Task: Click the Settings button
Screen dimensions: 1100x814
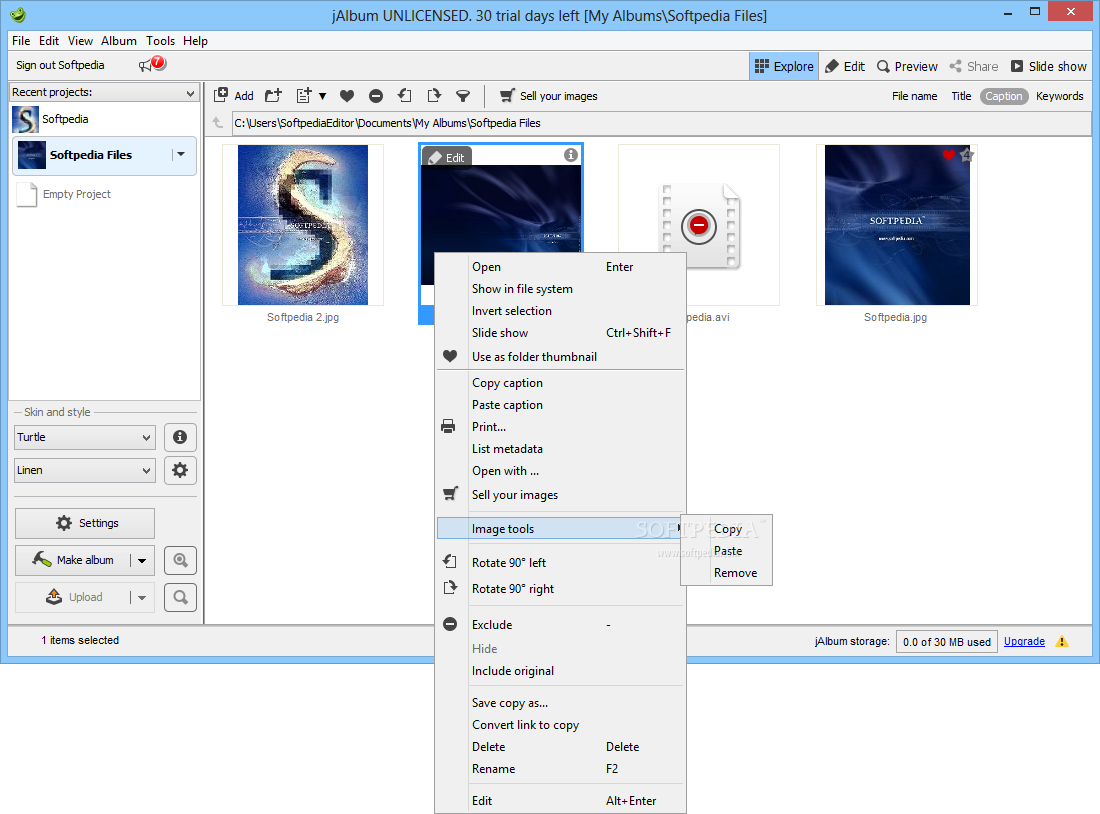Action: tap(85, 523)
